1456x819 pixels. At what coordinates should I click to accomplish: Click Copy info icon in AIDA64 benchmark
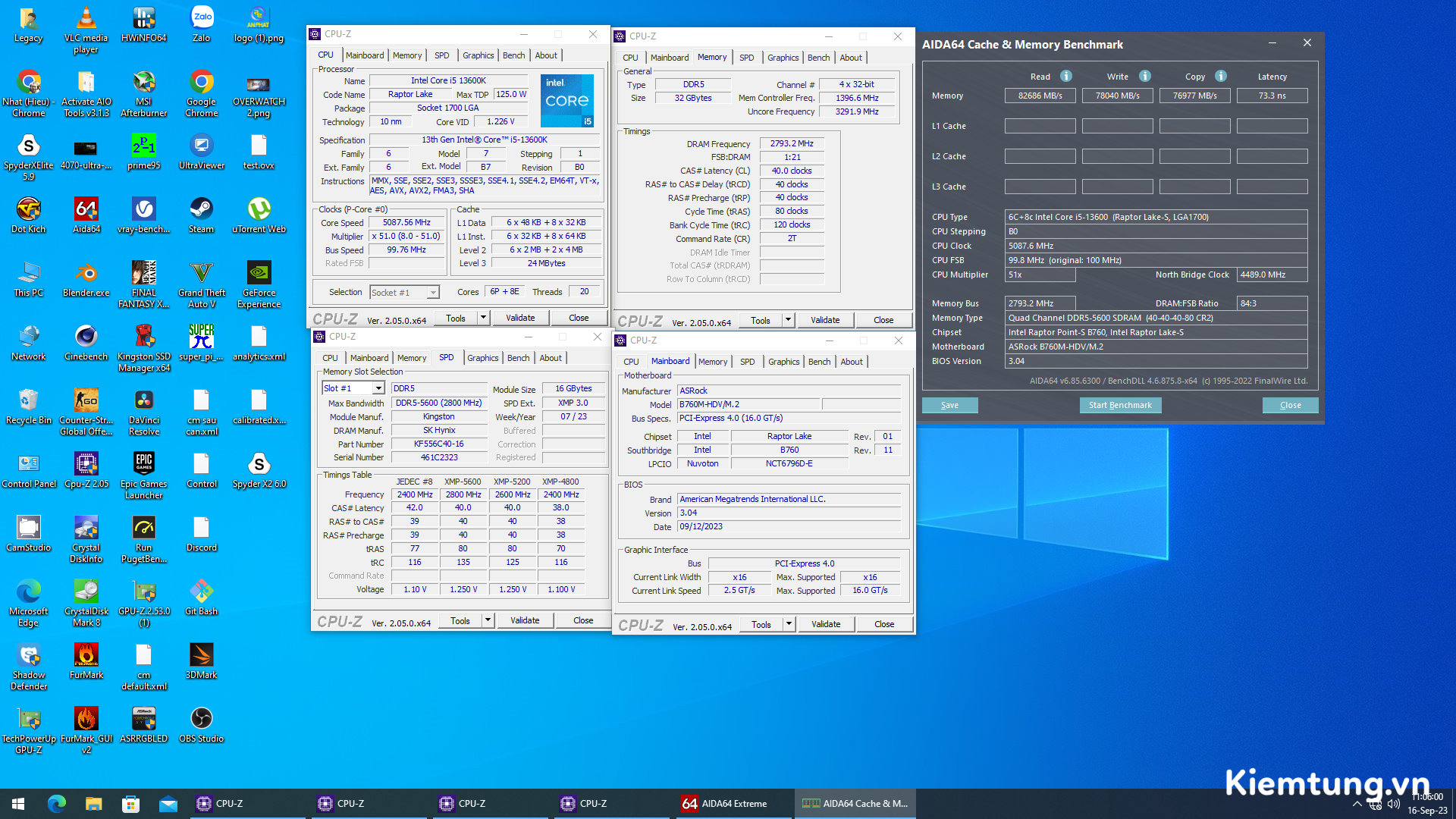[x=1221, y=76]
